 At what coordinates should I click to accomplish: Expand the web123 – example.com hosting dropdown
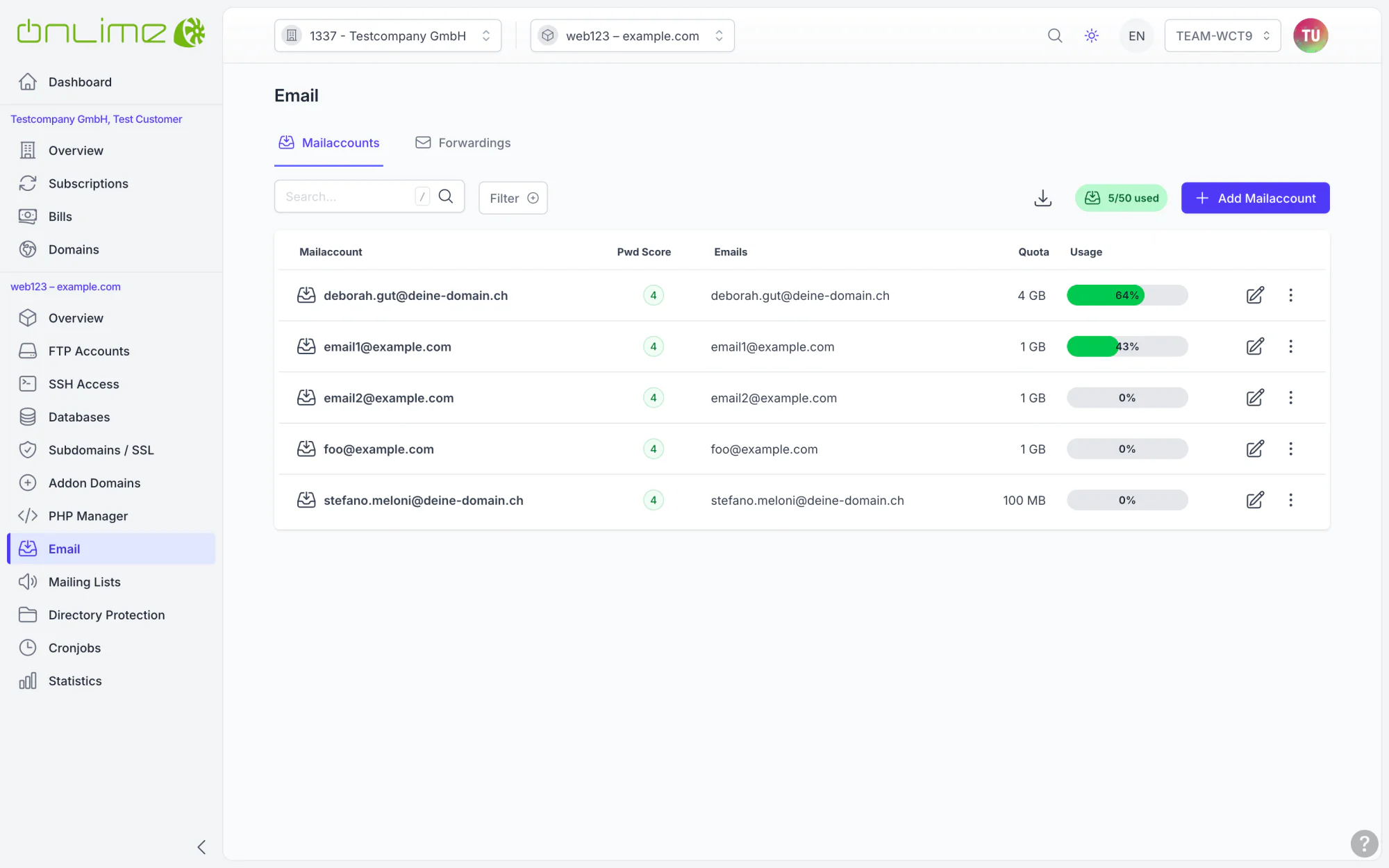point(632,35)
